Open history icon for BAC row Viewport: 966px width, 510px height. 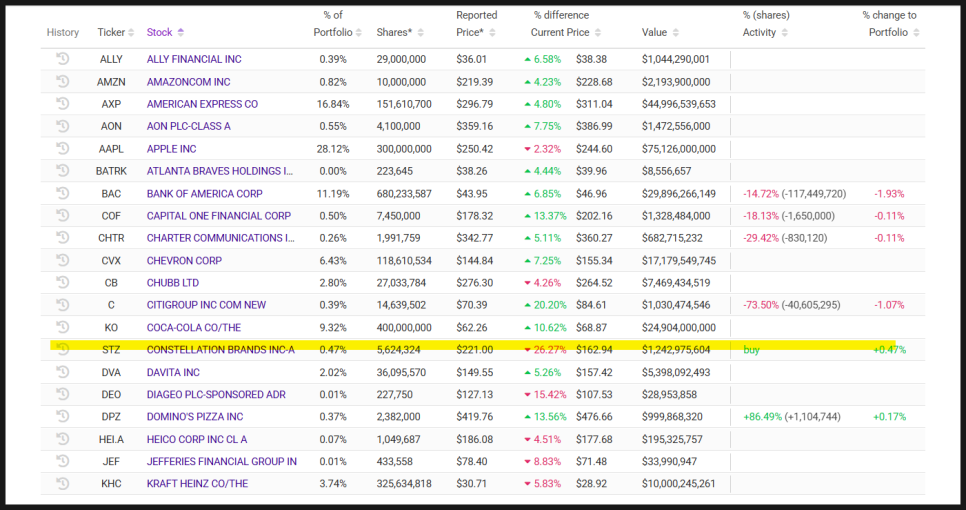pyautogui.click(x=62, y=193)
